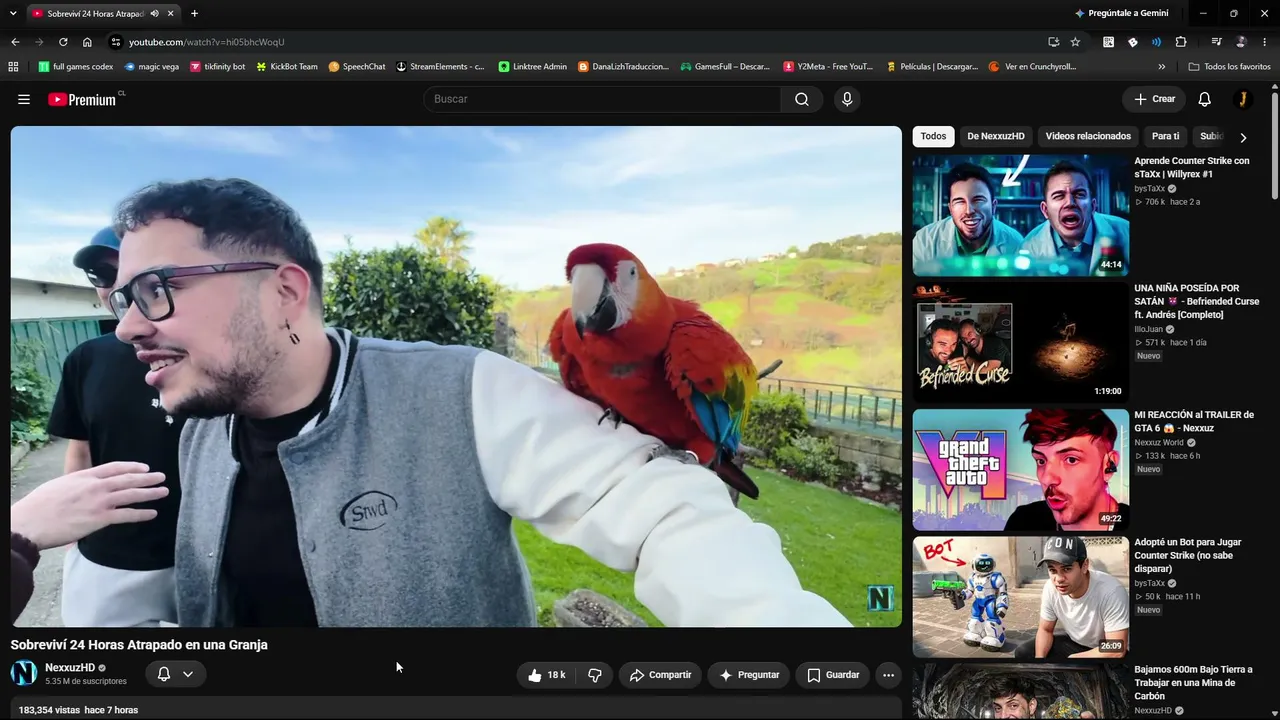Open the YouTube guide hamburger menu
Viewport: 1280px width, 720px height.
pos(24,99)
